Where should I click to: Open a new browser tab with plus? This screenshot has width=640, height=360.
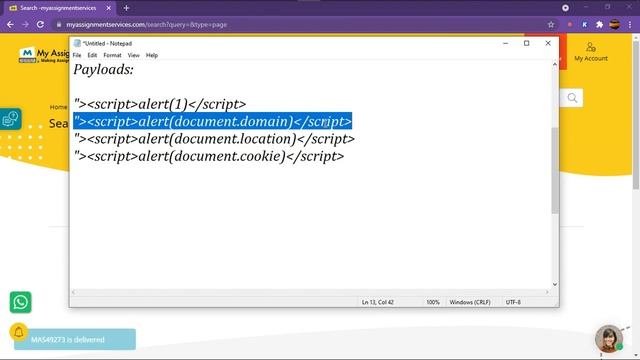pyautogui.click(x=127, y=8)
